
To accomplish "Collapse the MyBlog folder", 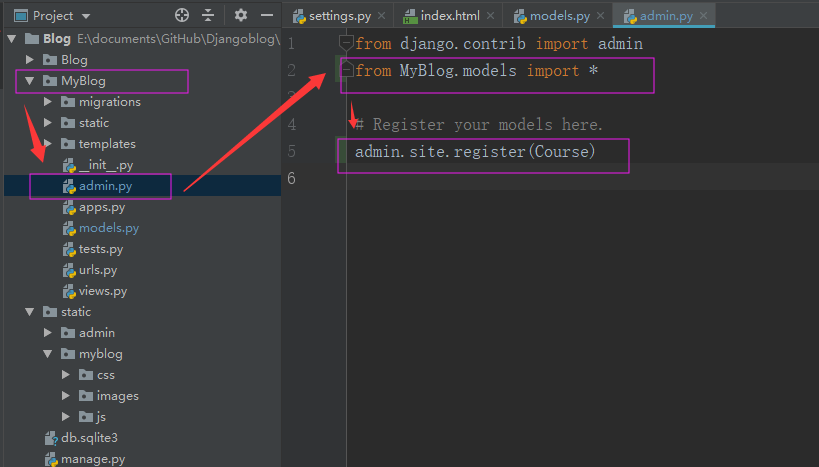I will (30, 80).
